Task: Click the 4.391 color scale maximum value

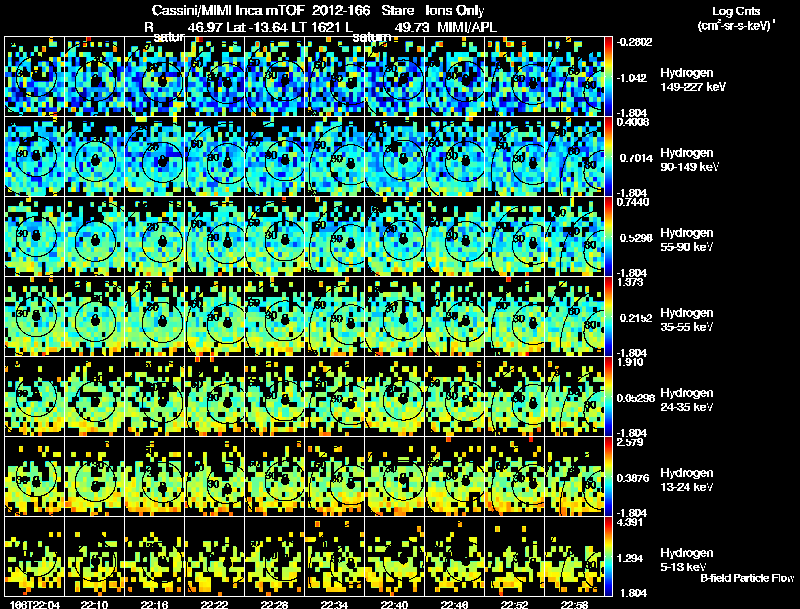Action: coord(631,522)
